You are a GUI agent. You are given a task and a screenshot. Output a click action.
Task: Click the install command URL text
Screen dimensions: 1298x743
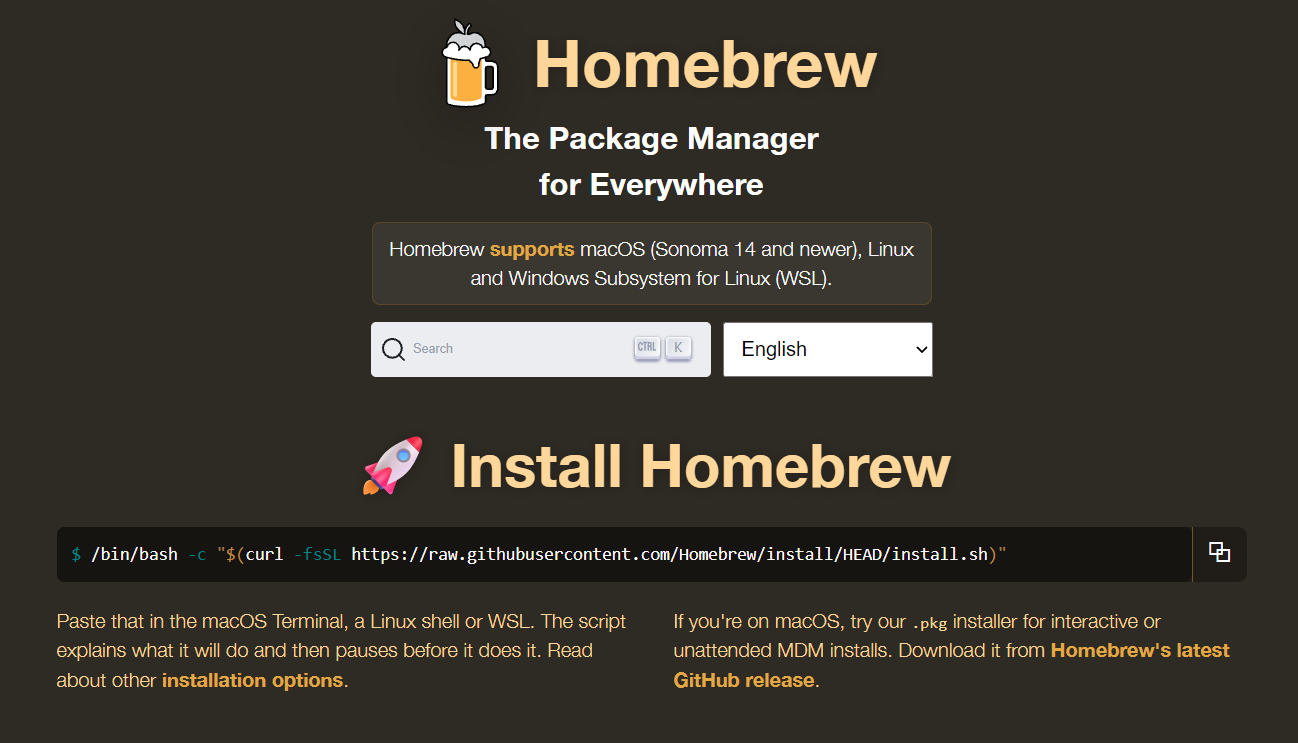coord(668,554)
